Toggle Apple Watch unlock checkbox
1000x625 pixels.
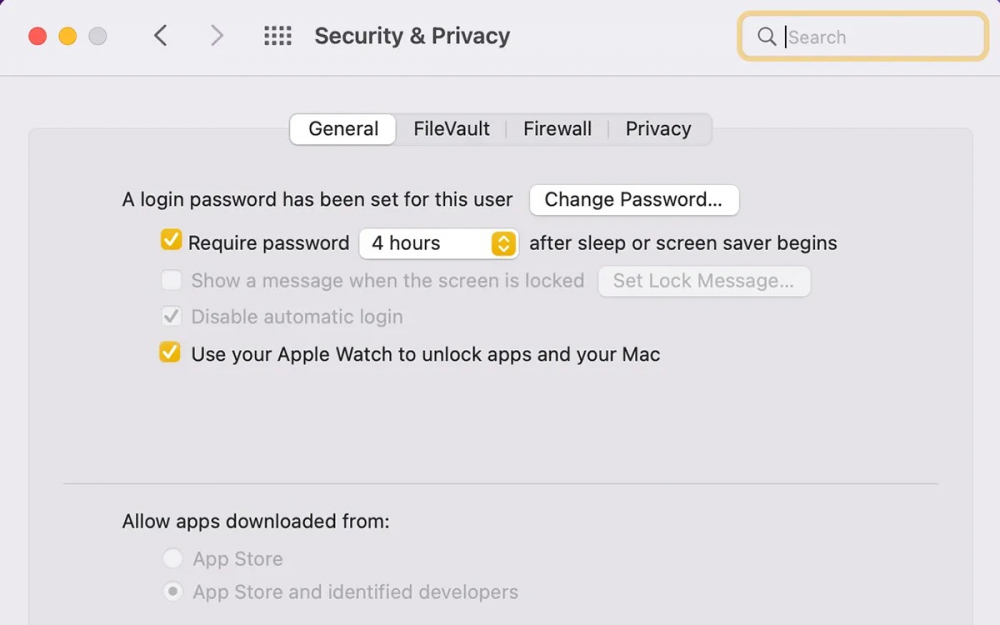click(171, 353)
